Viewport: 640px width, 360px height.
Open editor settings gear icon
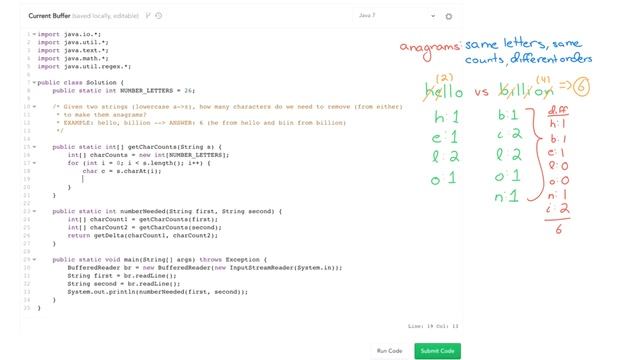[x=449, y=16]
